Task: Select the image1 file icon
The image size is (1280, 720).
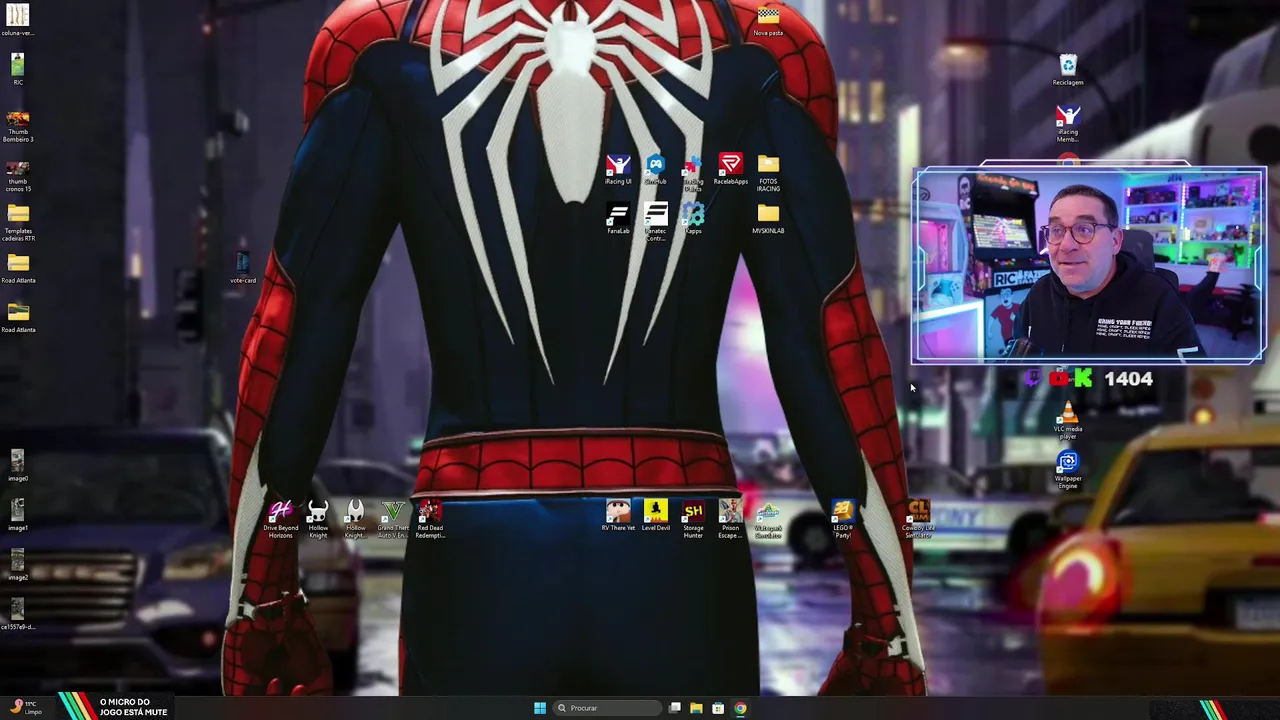Action: [x=18, y=516]
